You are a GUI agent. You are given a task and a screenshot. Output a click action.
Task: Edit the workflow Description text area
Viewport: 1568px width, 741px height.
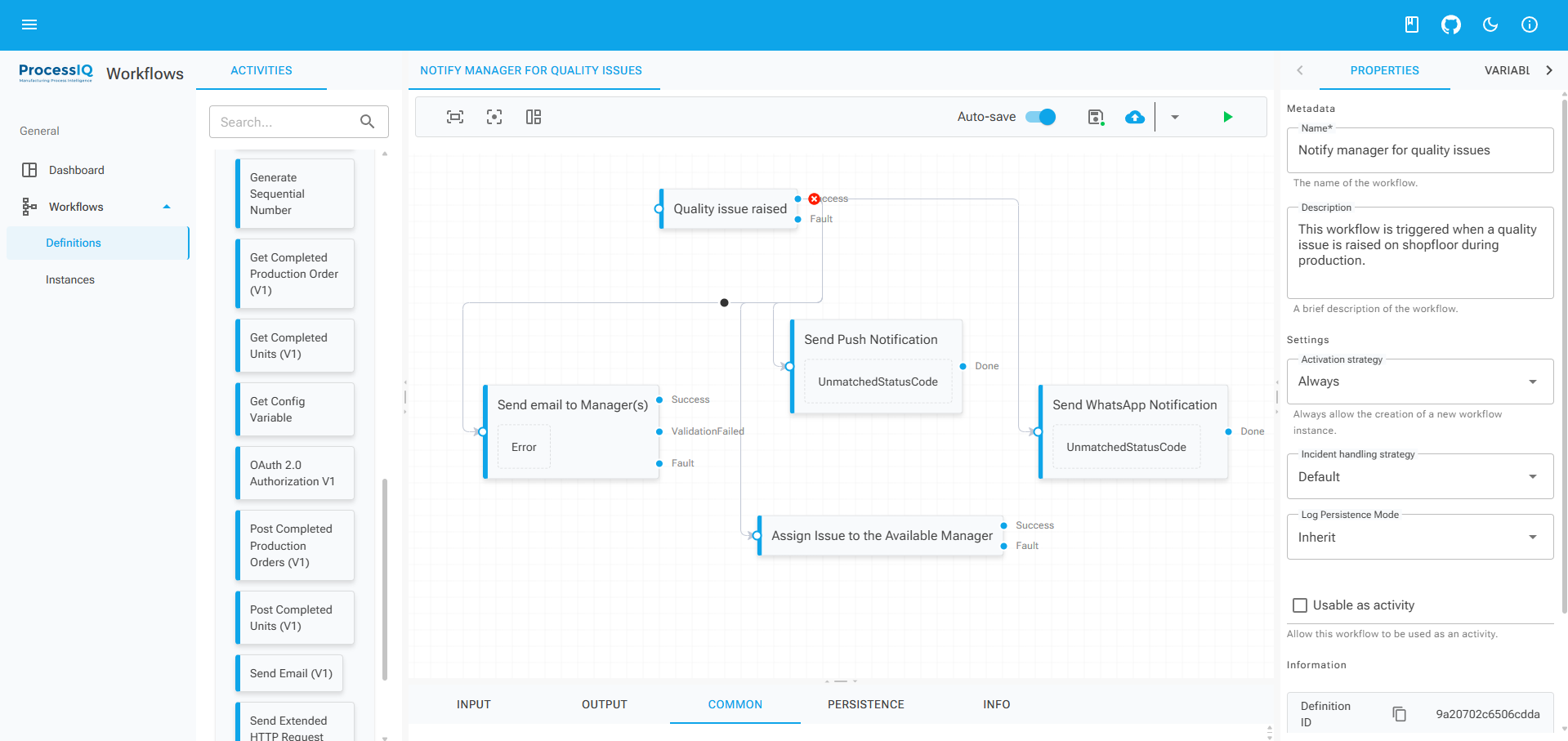click(1420, 253)
